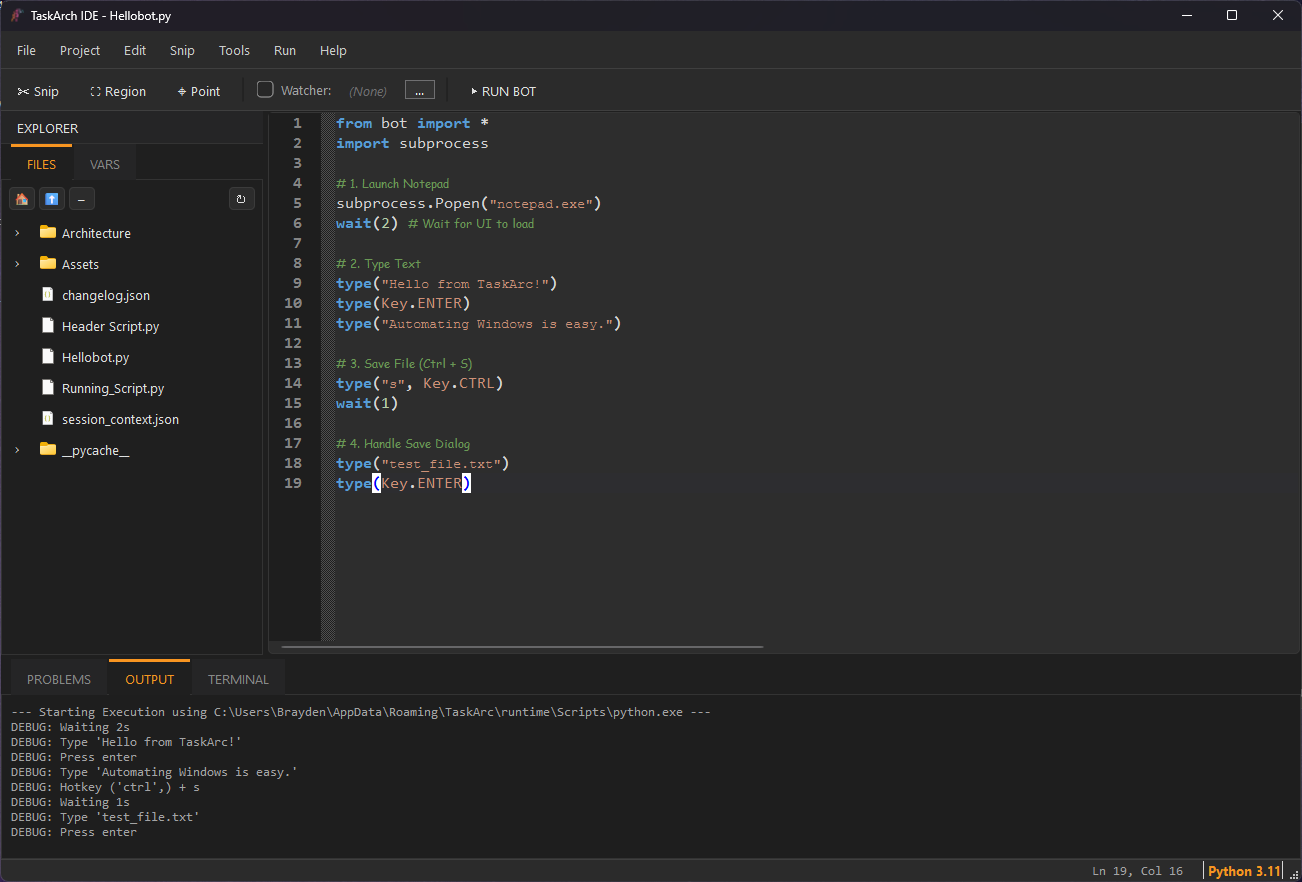This screenshot has height=882, width=1302.
Task: Select the __pycache__ folder name
Action: point(95,450)
